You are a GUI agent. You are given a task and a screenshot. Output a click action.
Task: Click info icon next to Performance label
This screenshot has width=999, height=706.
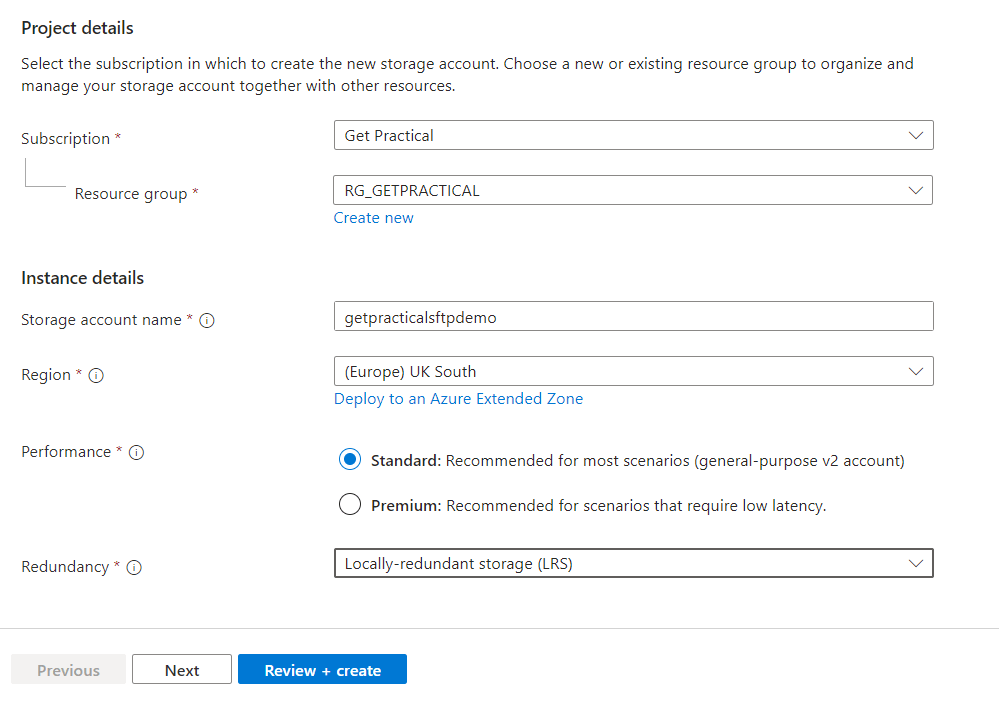136,452
